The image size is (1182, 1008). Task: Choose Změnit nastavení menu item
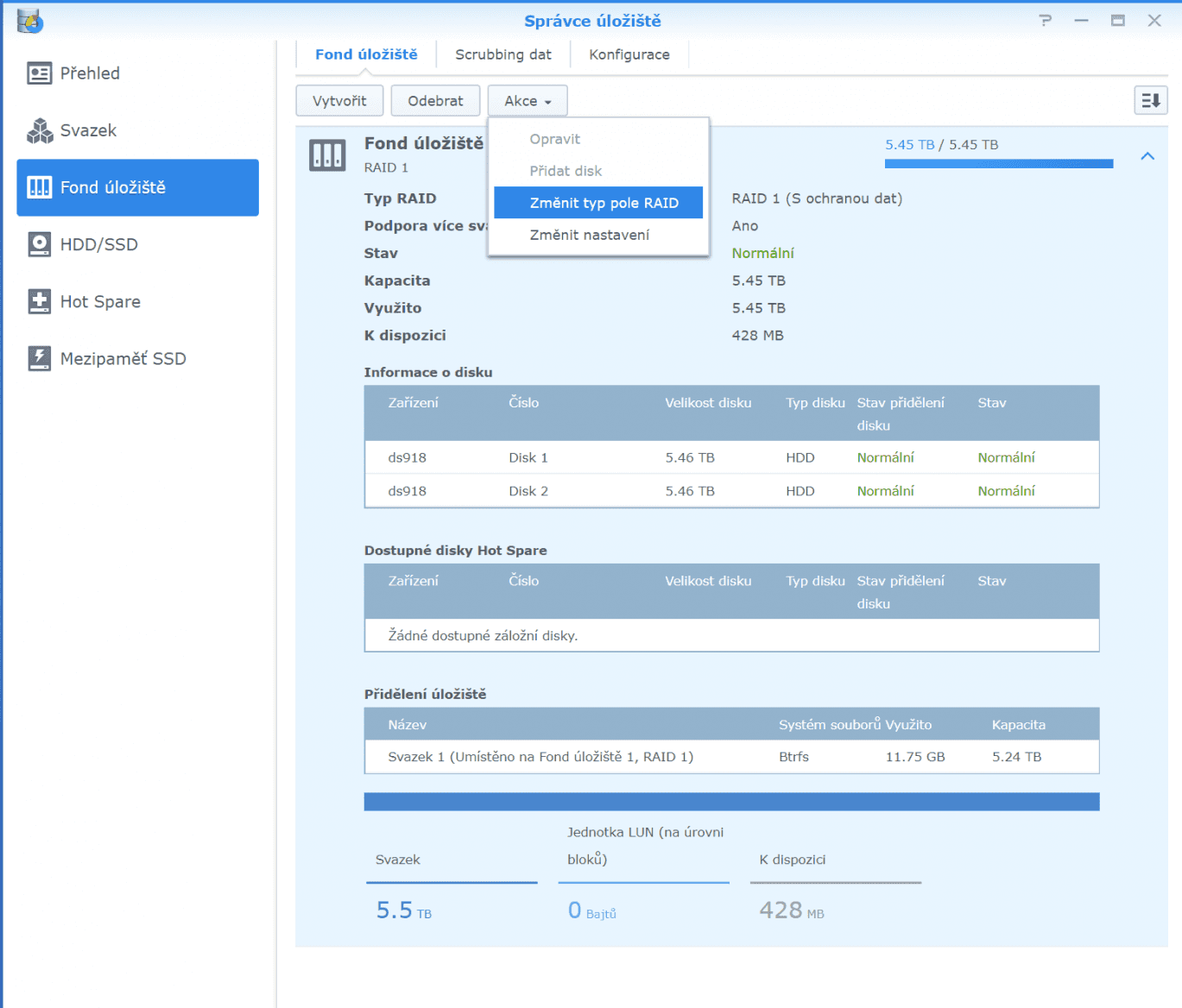(x=598, y=235)
